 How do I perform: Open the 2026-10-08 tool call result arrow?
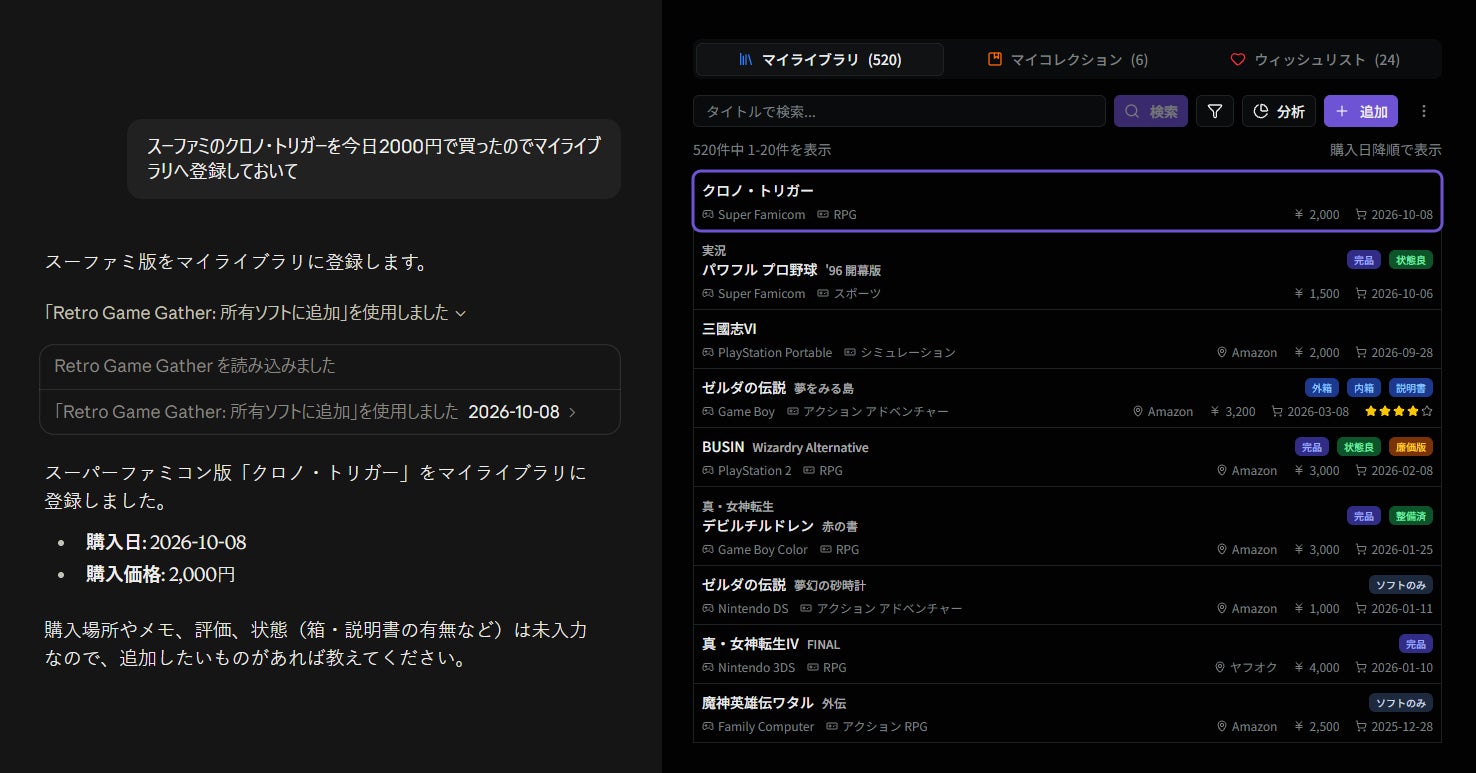572,412
